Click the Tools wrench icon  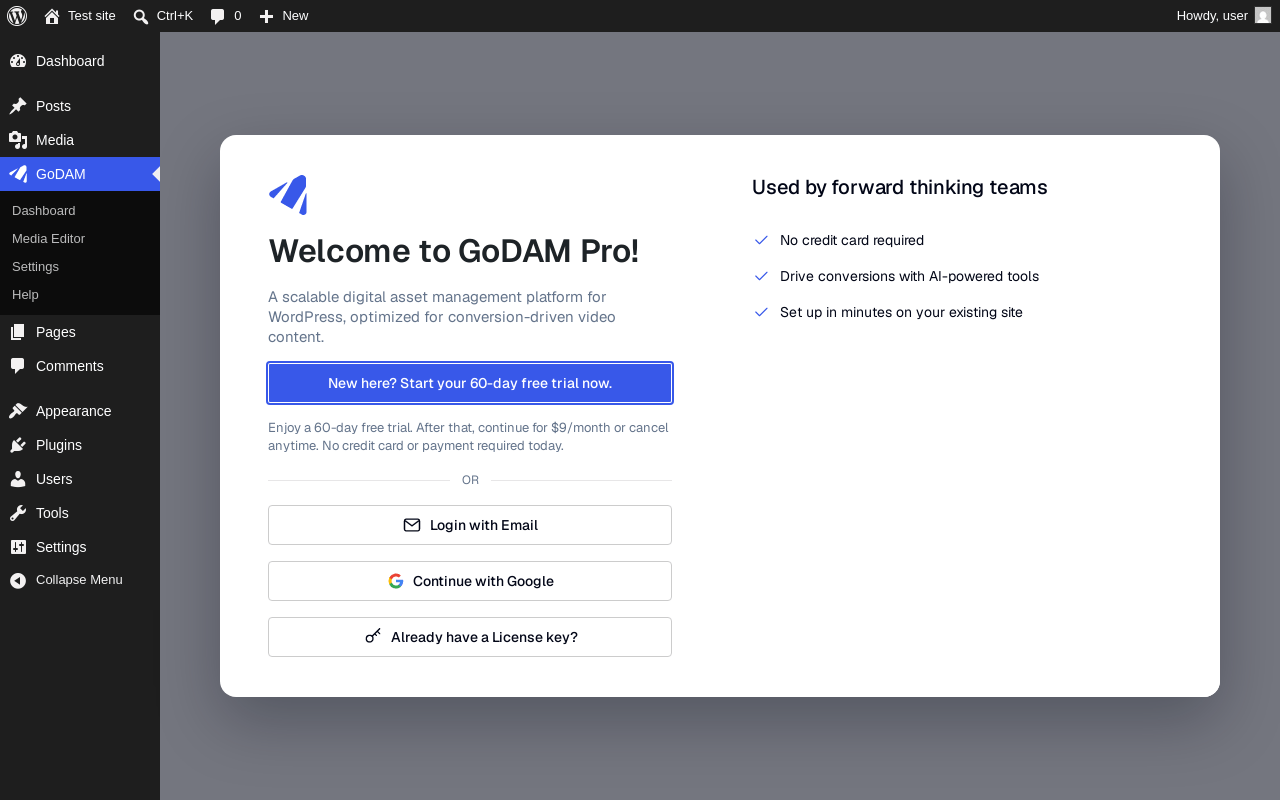[x=18, y=513]
